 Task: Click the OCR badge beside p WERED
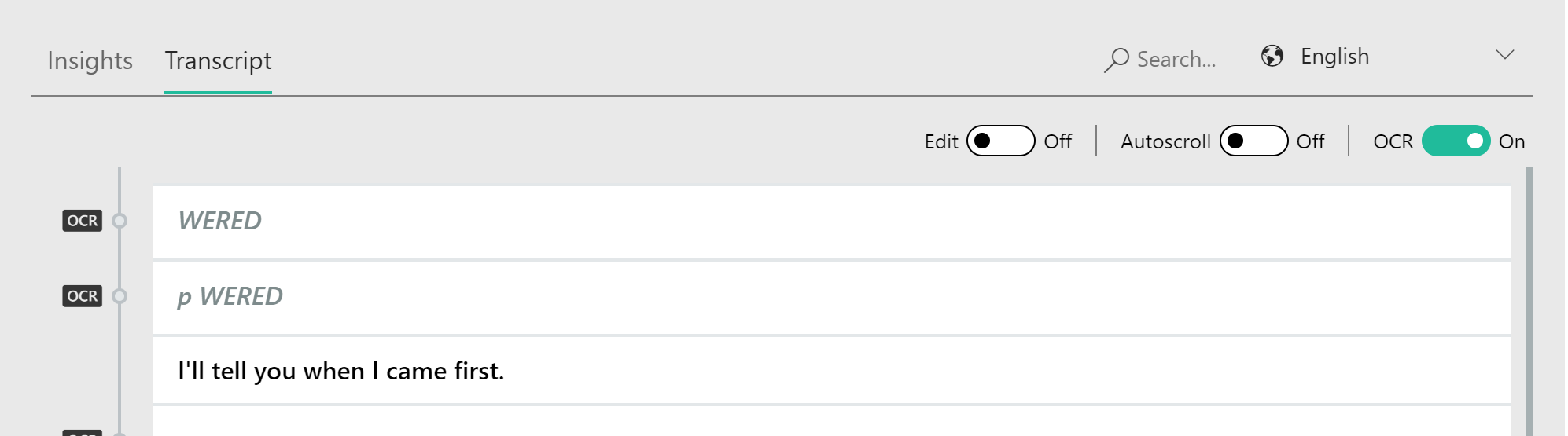(83, 296)
